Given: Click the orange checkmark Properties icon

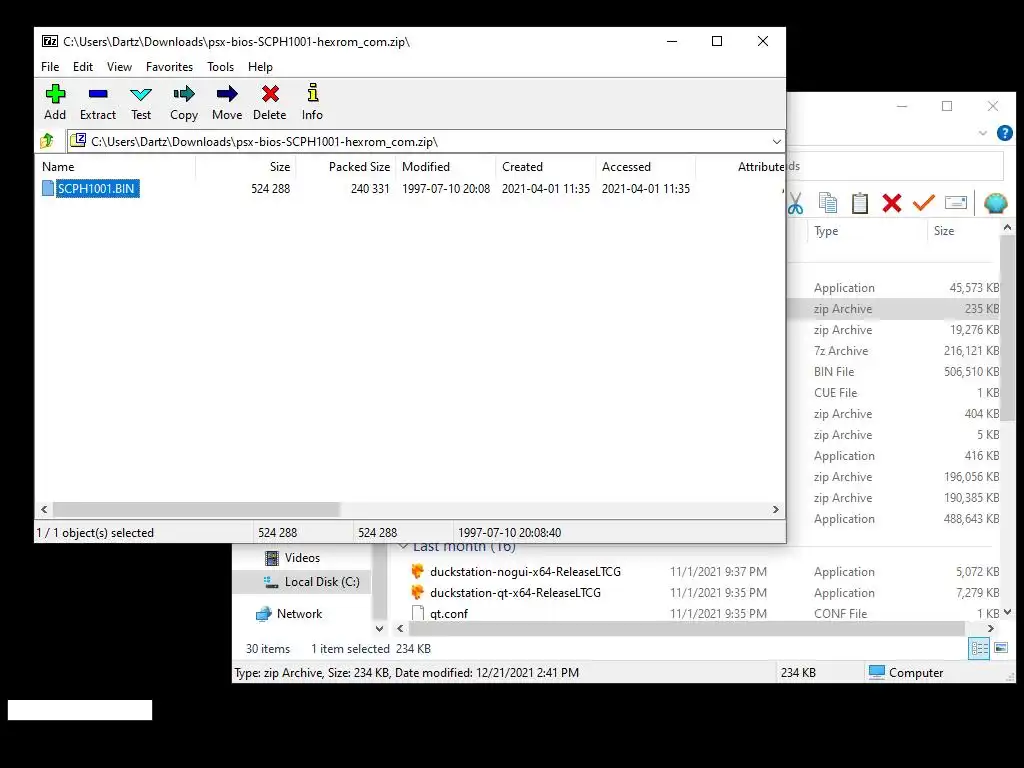Looking at the screenshot, I should (x=923, y=203).
